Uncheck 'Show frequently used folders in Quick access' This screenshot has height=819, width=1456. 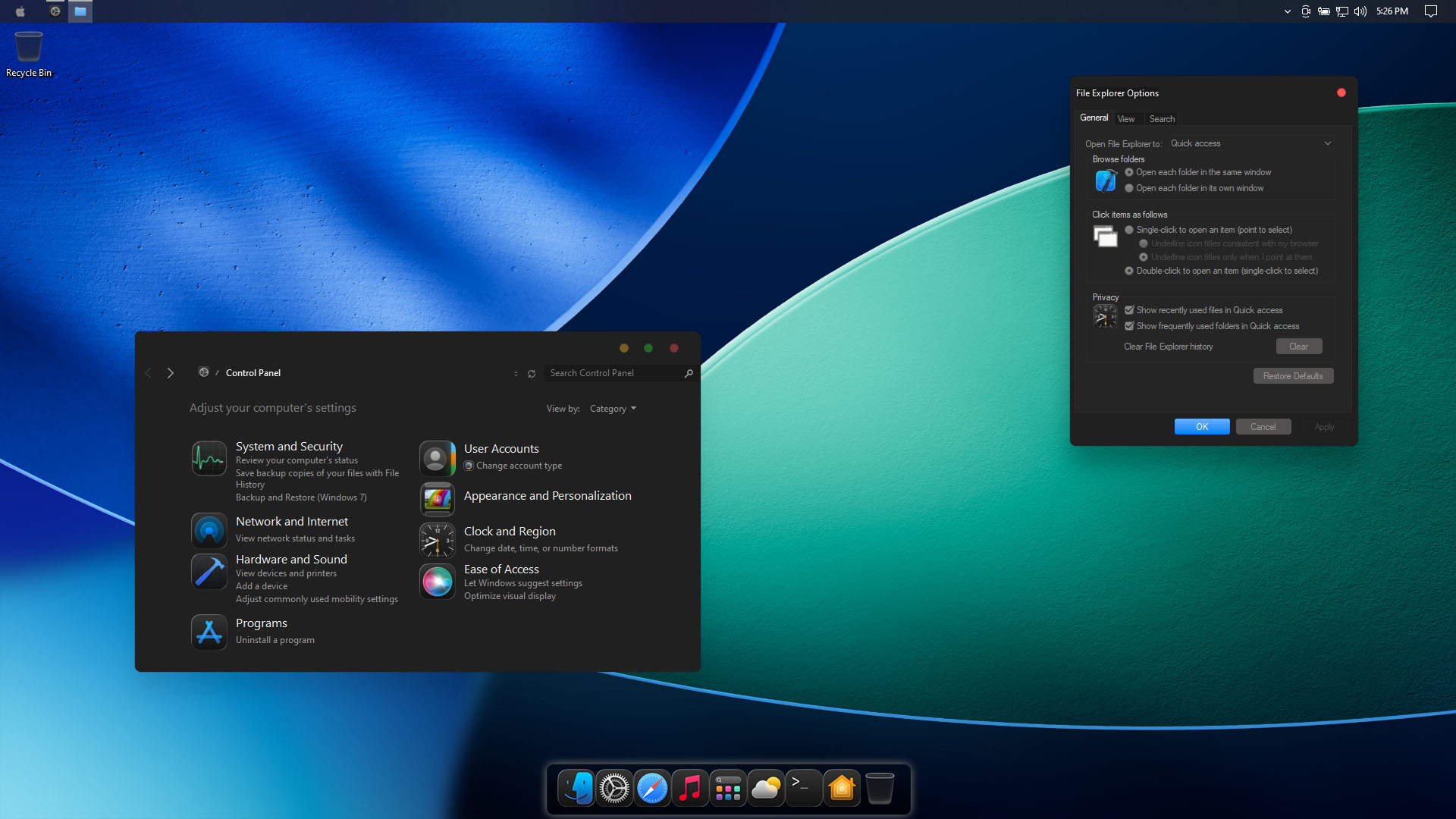tap(1129, 325)
